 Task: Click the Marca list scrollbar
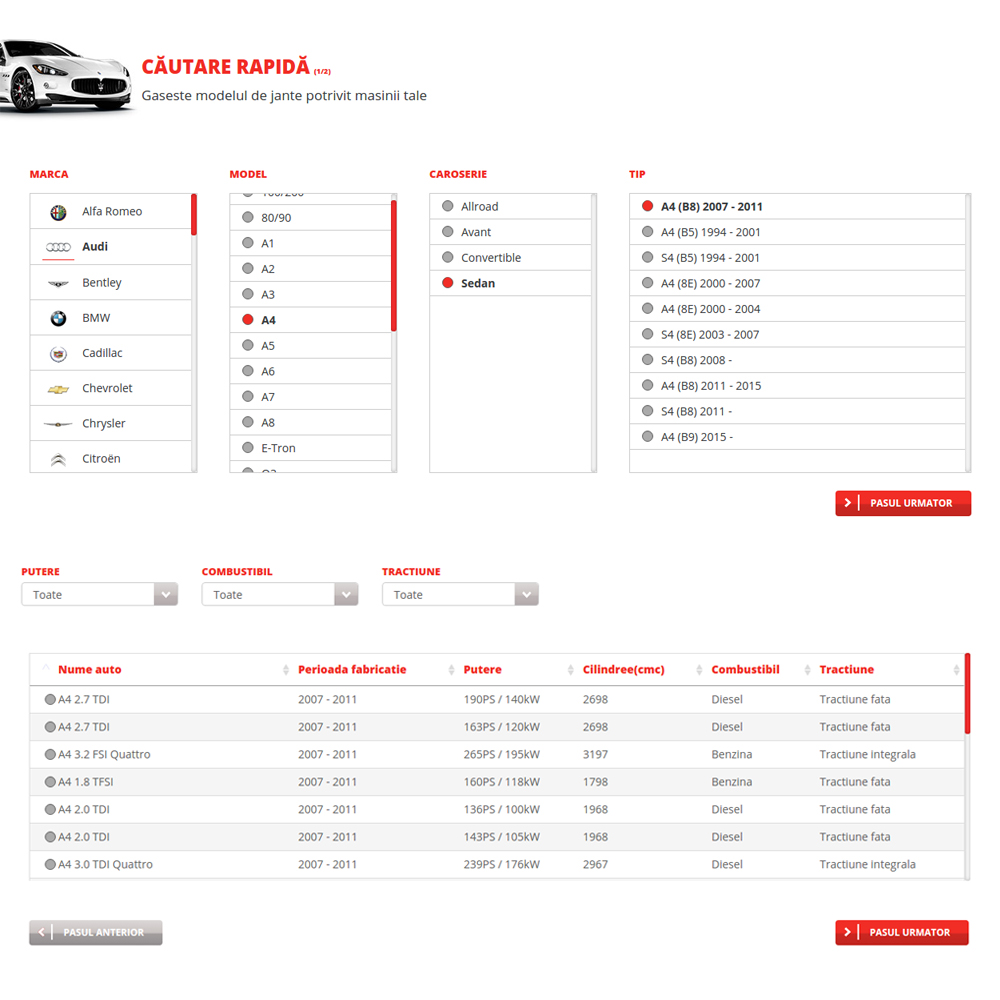point(194,215)
